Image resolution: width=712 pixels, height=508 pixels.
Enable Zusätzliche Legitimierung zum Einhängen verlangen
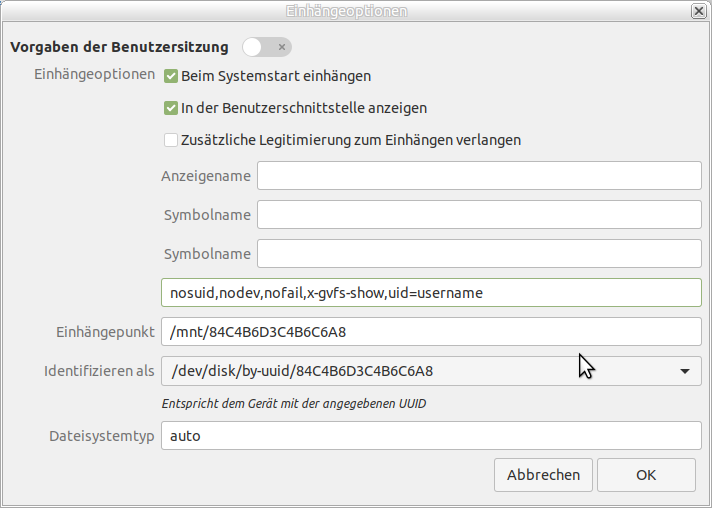click(x=171, y=140)
